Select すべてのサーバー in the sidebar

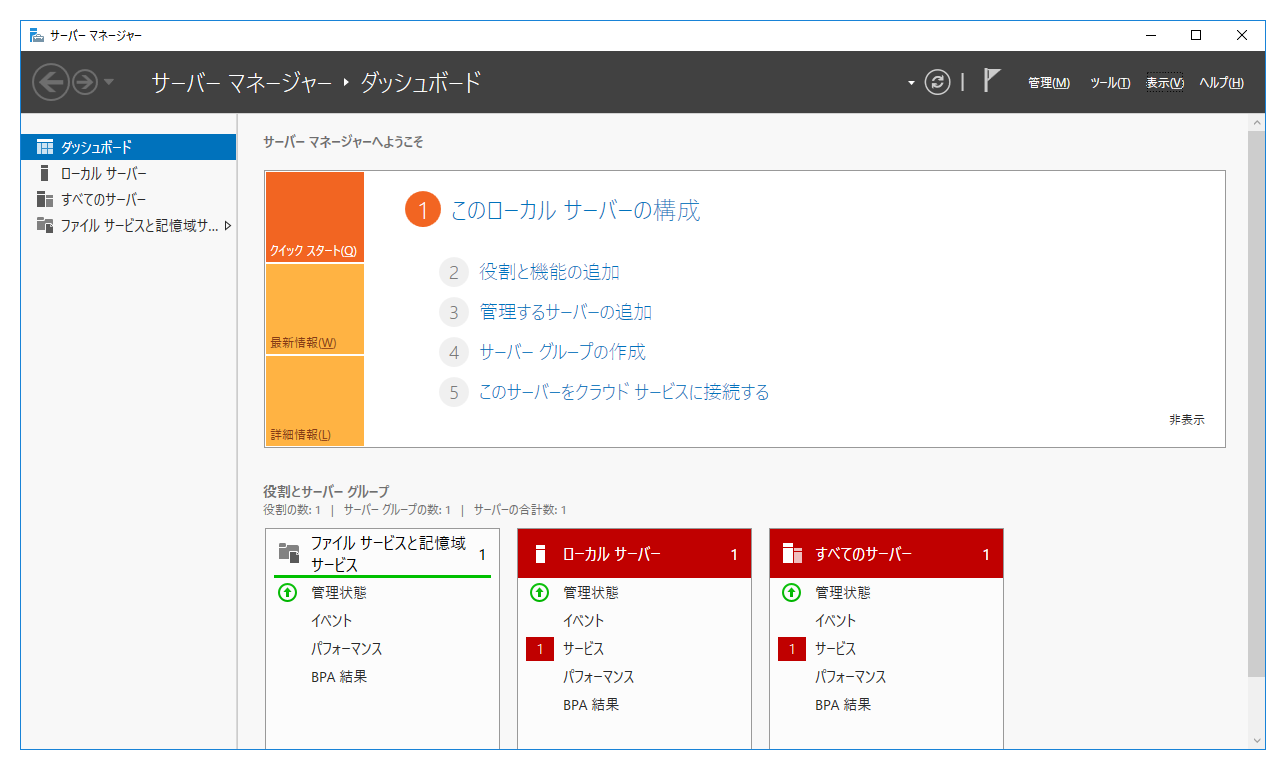(128, 199)
